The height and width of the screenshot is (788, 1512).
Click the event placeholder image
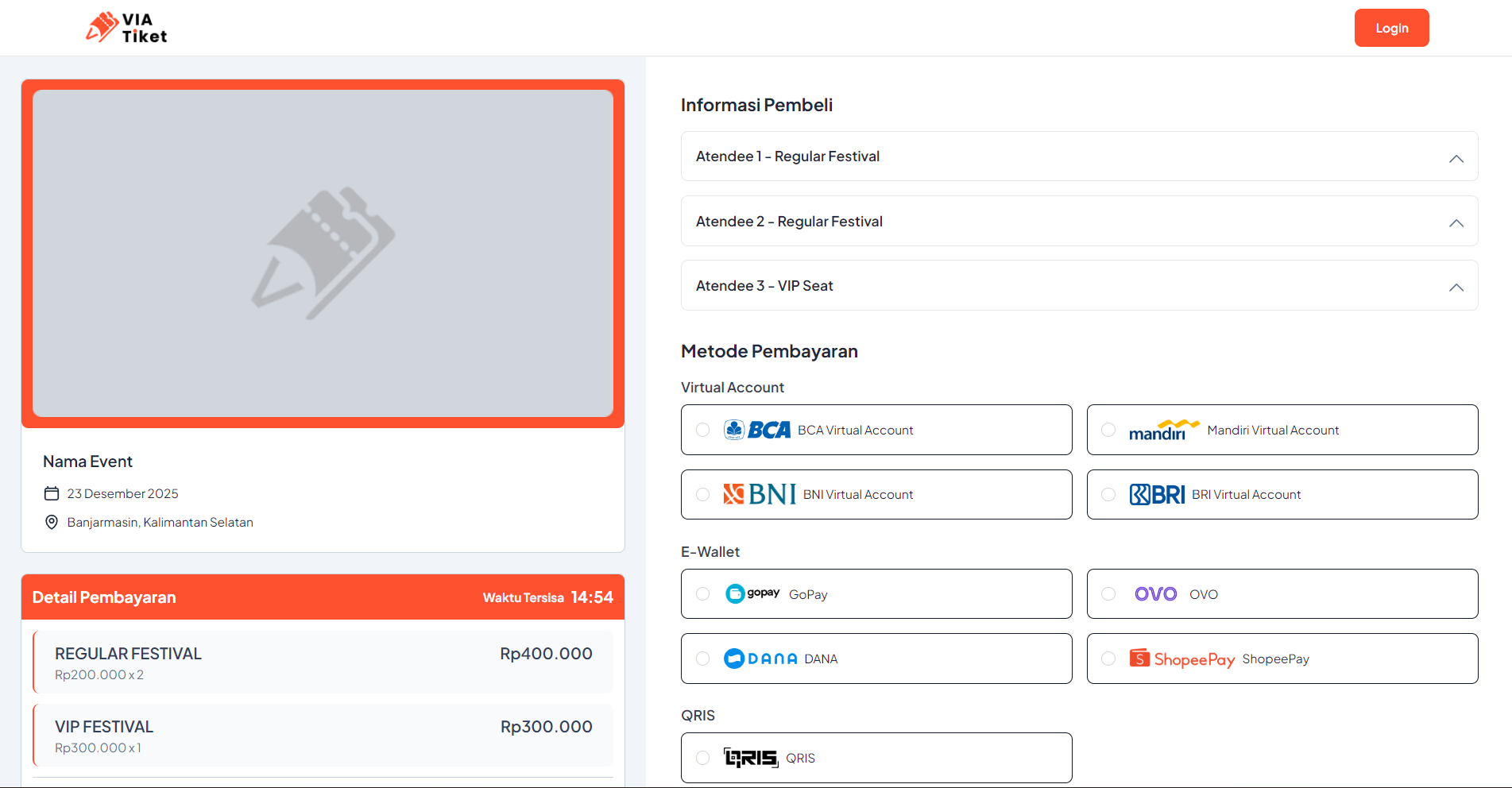(x=323, y=253)
